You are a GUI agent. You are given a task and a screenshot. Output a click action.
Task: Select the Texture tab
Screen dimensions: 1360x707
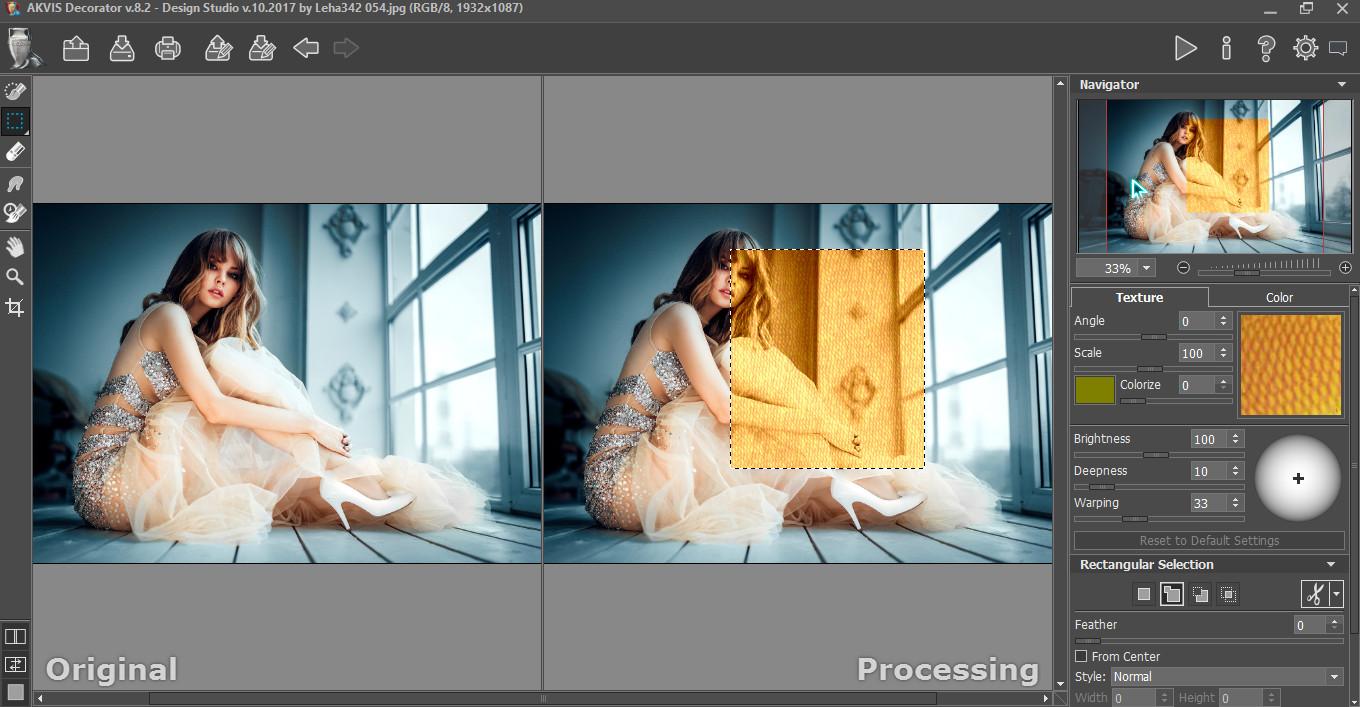click(1139, 297)
